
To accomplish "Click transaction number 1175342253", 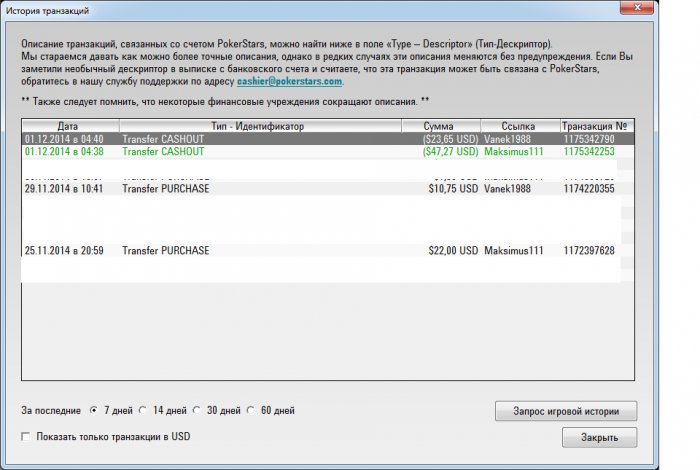I will click(589, 151).
